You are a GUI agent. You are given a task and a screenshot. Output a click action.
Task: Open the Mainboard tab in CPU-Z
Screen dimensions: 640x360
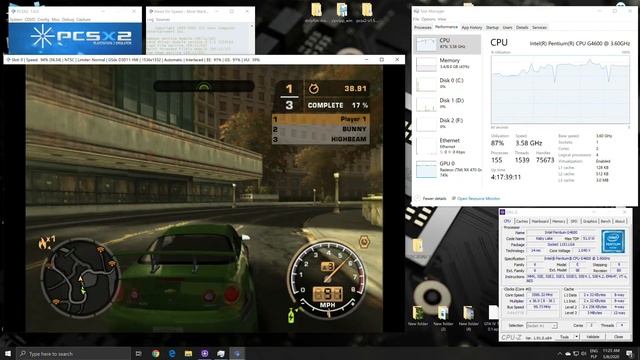540,221
